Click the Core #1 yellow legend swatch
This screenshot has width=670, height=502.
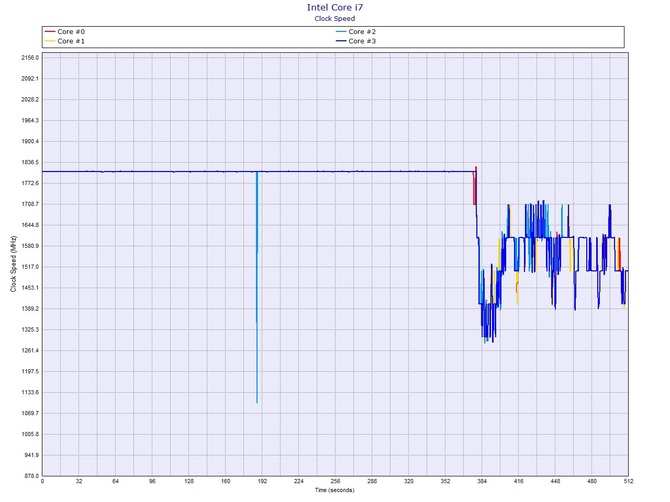(50, 41)
